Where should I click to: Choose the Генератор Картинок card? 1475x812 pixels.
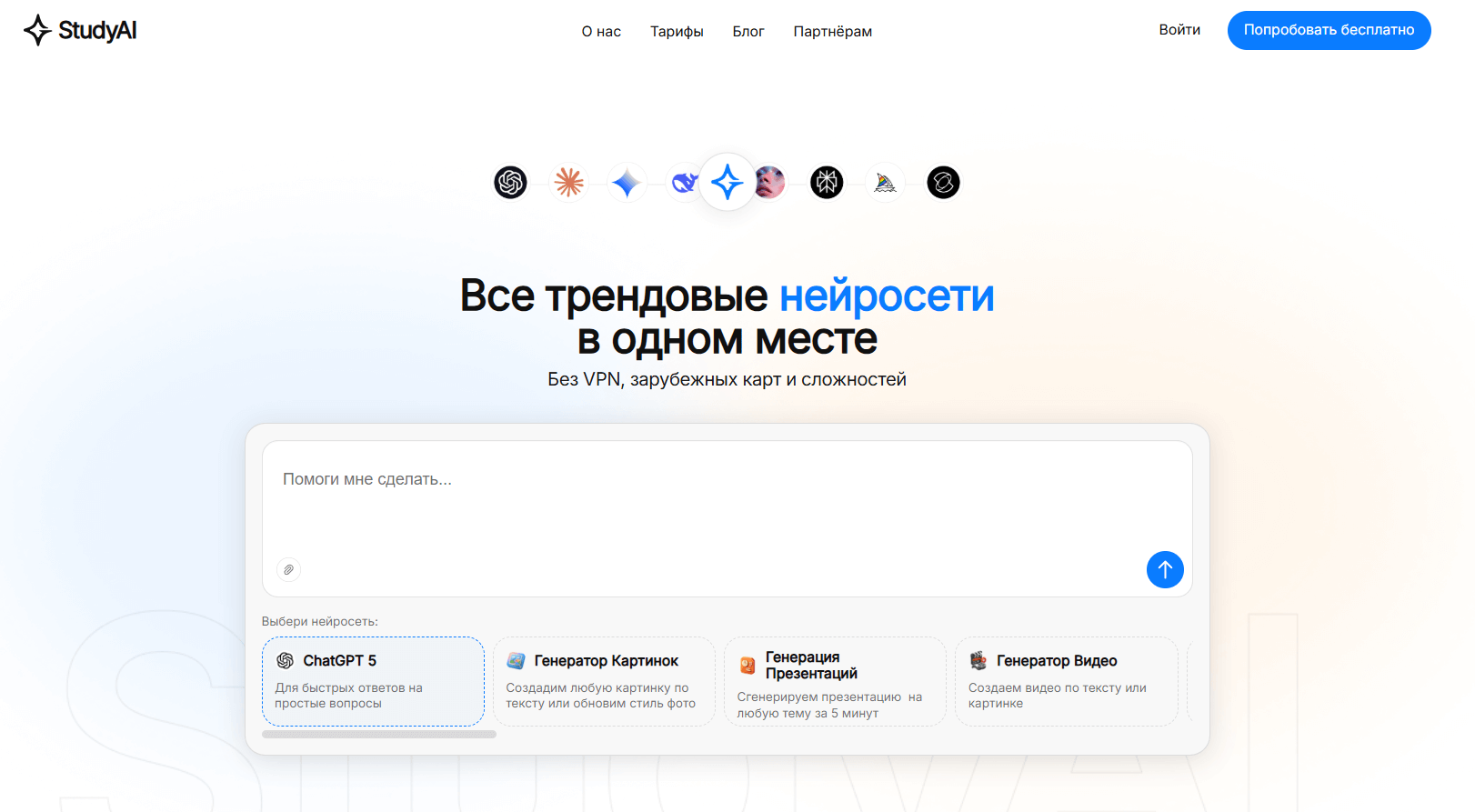pyautogui.click(x=604, y=681)
